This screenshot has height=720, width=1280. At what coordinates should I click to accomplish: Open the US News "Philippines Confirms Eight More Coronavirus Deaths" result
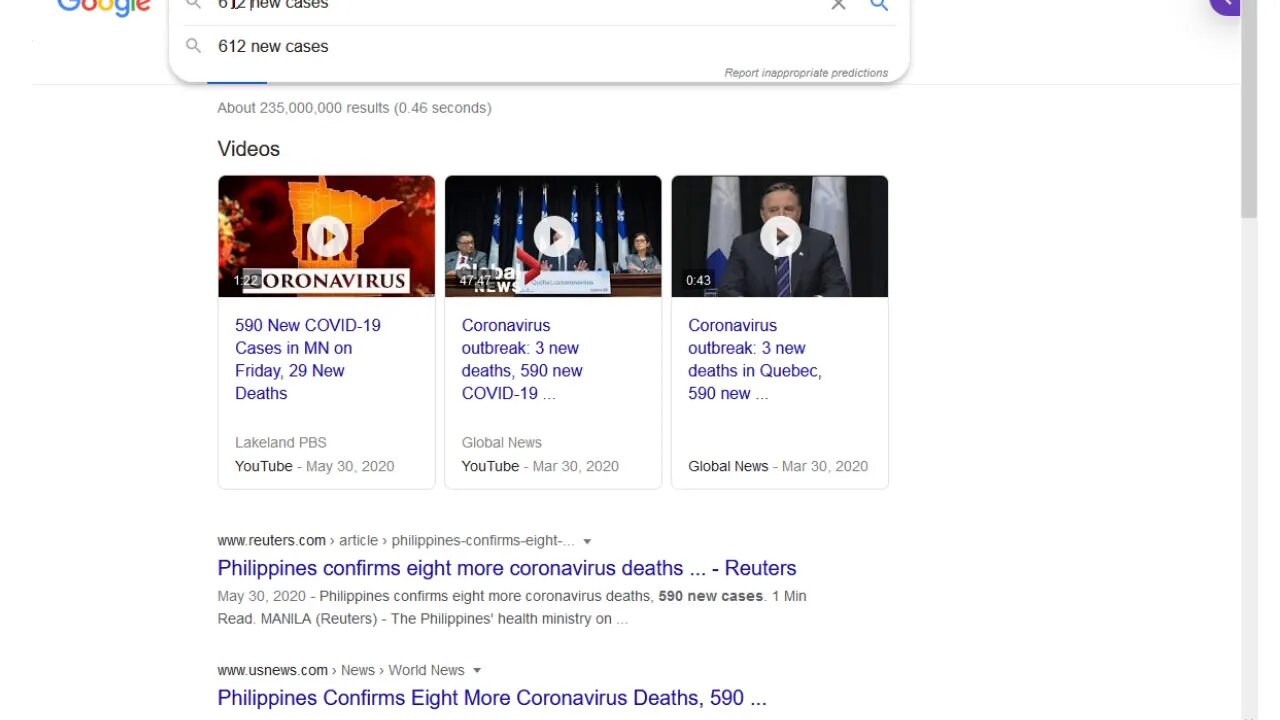[x=492, y=698]
